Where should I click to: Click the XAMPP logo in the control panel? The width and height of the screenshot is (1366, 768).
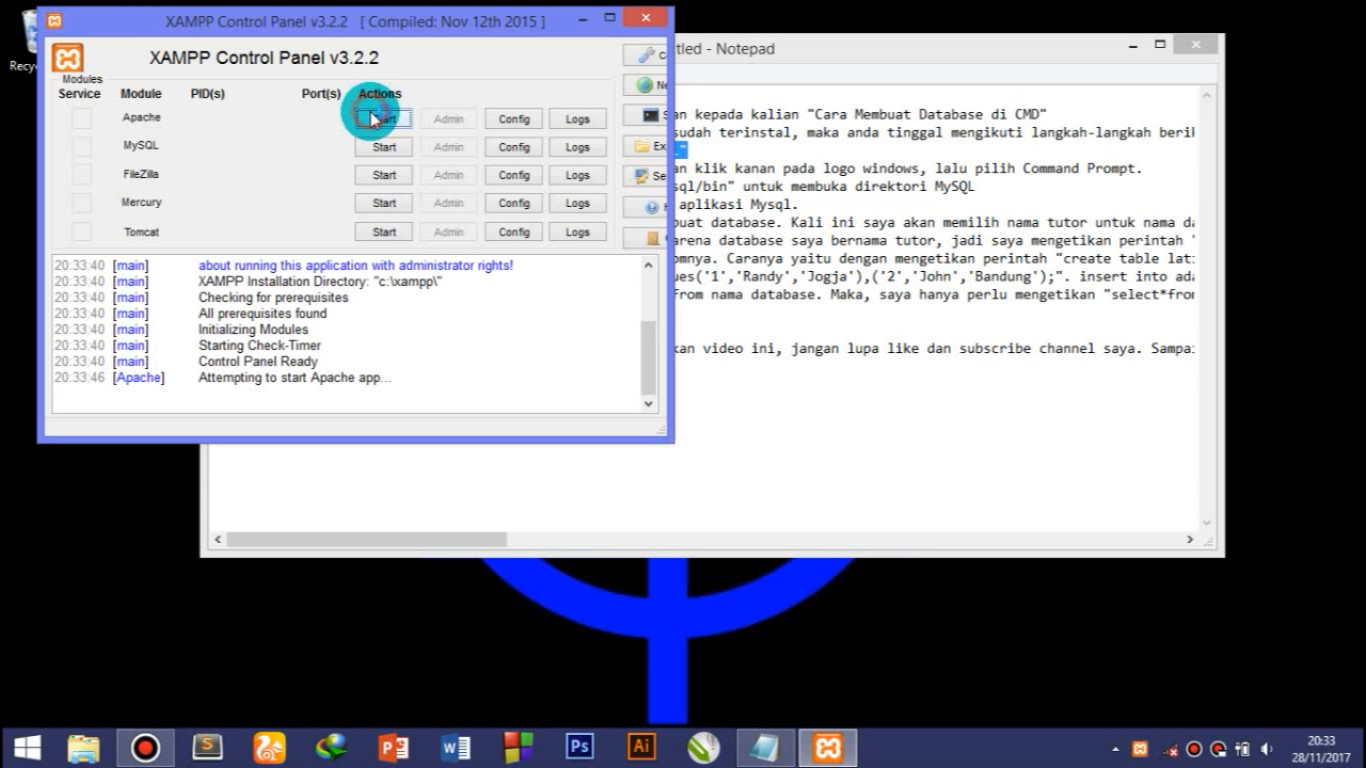click(x=68, y=58)
